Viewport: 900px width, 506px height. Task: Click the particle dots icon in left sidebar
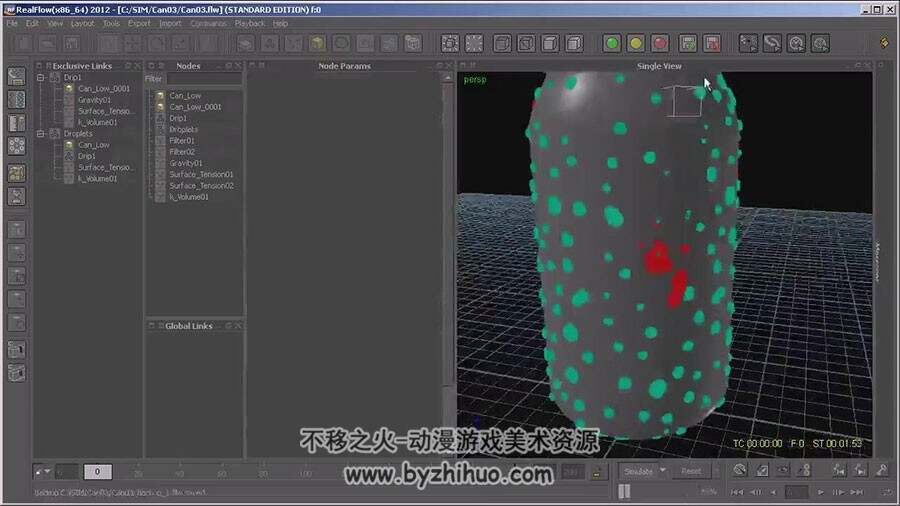(17, 146)
